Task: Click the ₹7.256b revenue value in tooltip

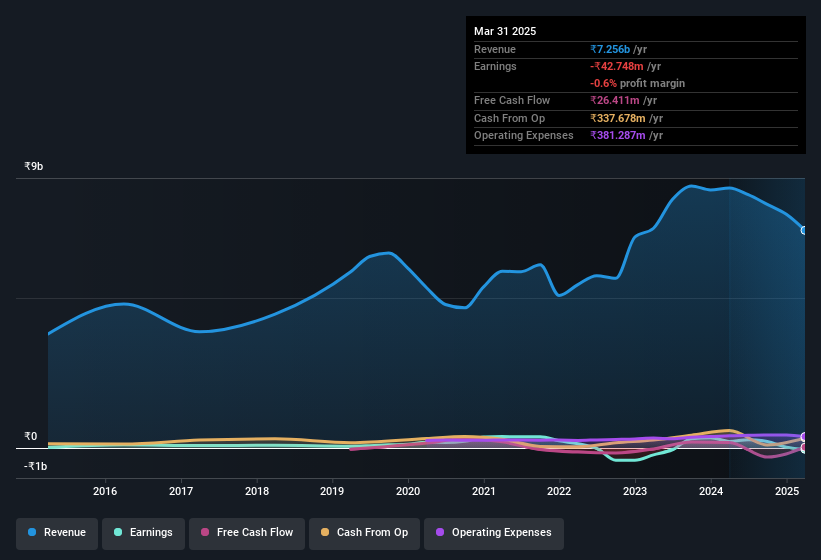Action: pyautogui.click(x=610, y=49)
